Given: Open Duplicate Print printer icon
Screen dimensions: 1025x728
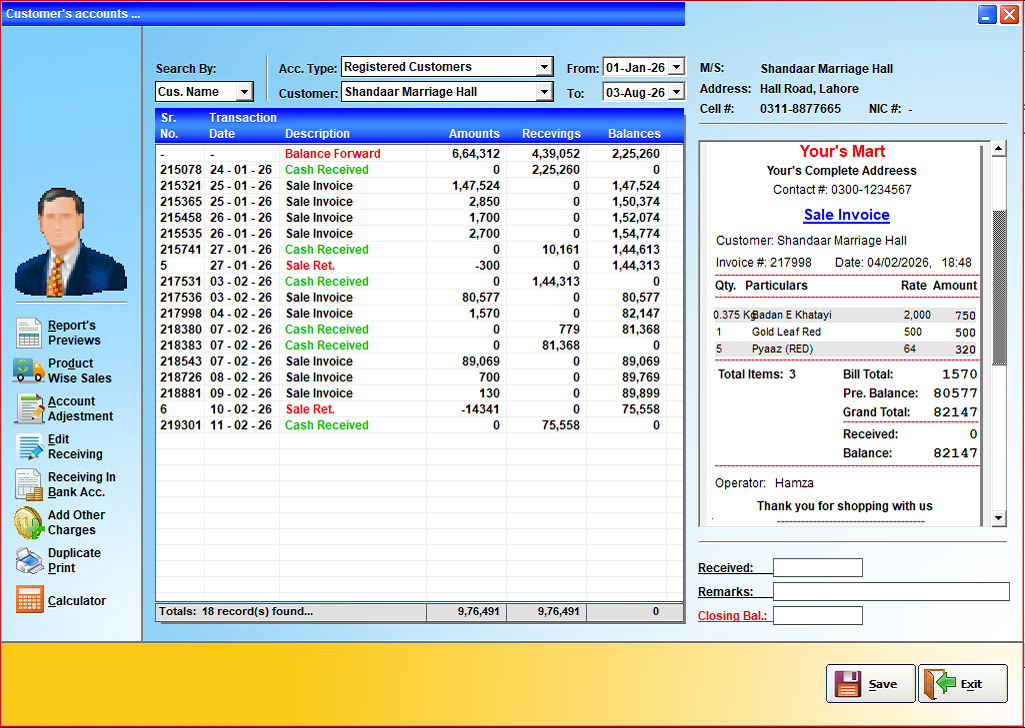Looking at the screenshot, I should pyautogui.click(x=29, y=560).
